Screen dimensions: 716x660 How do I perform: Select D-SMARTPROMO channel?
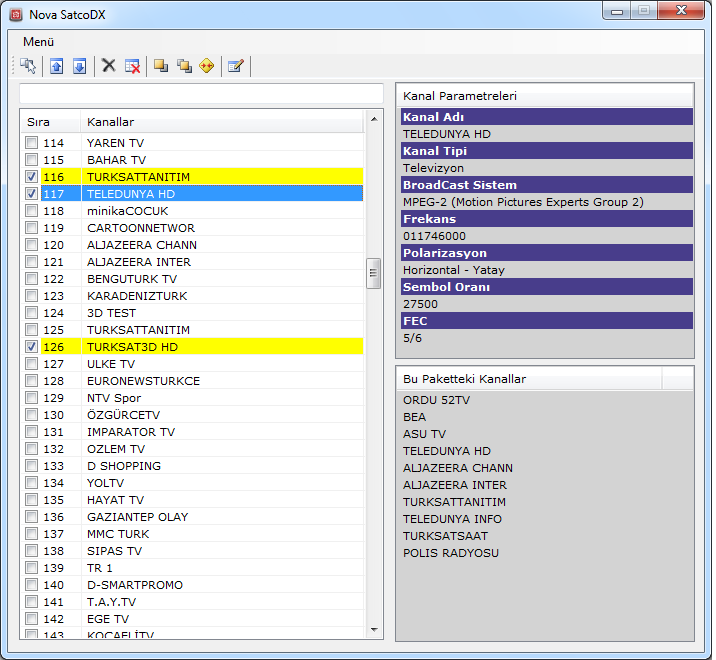(x=192, y=585)
